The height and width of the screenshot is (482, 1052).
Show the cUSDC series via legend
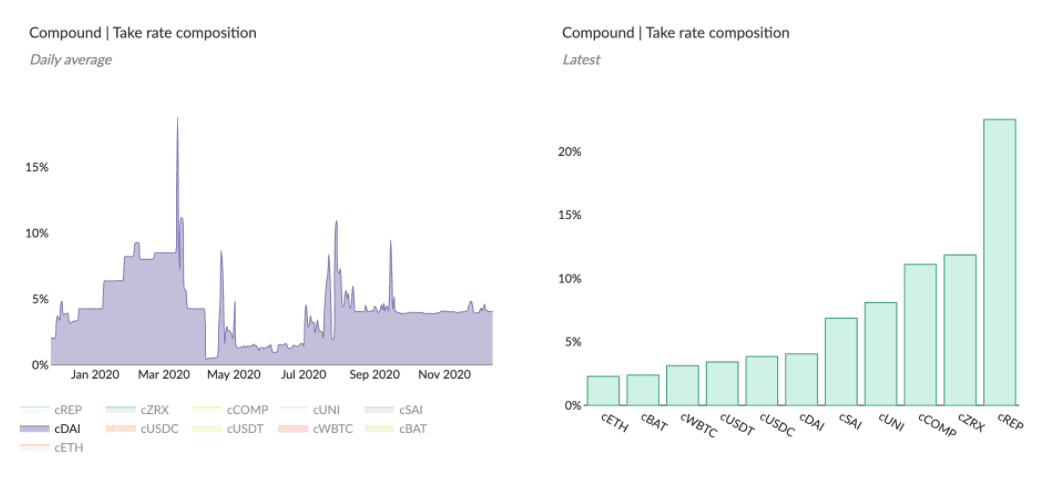click(x=142, y=428)
